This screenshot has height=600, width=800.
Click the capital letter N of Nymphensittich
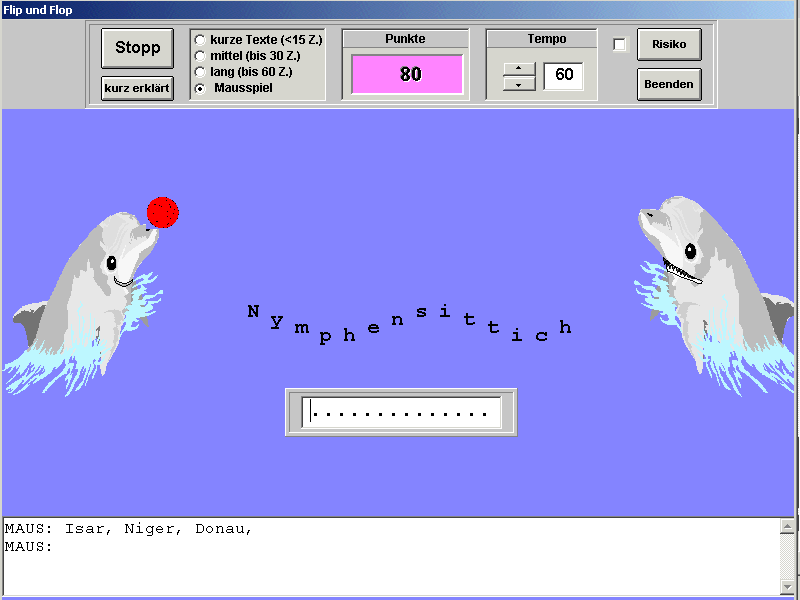tap(253, 311)
